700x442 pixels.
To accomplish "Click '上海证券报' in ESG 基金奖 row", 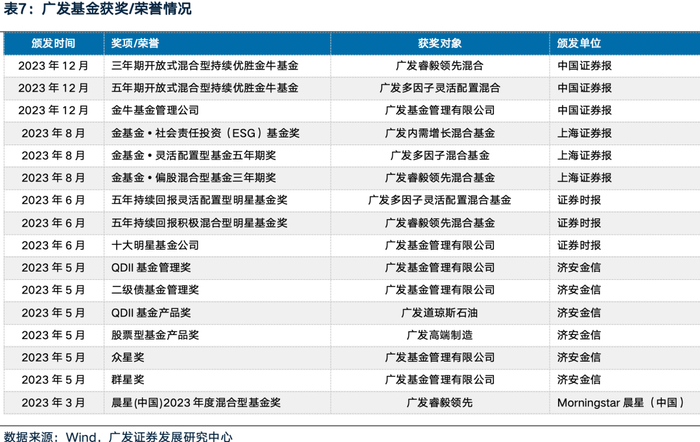I will [584, 133].
